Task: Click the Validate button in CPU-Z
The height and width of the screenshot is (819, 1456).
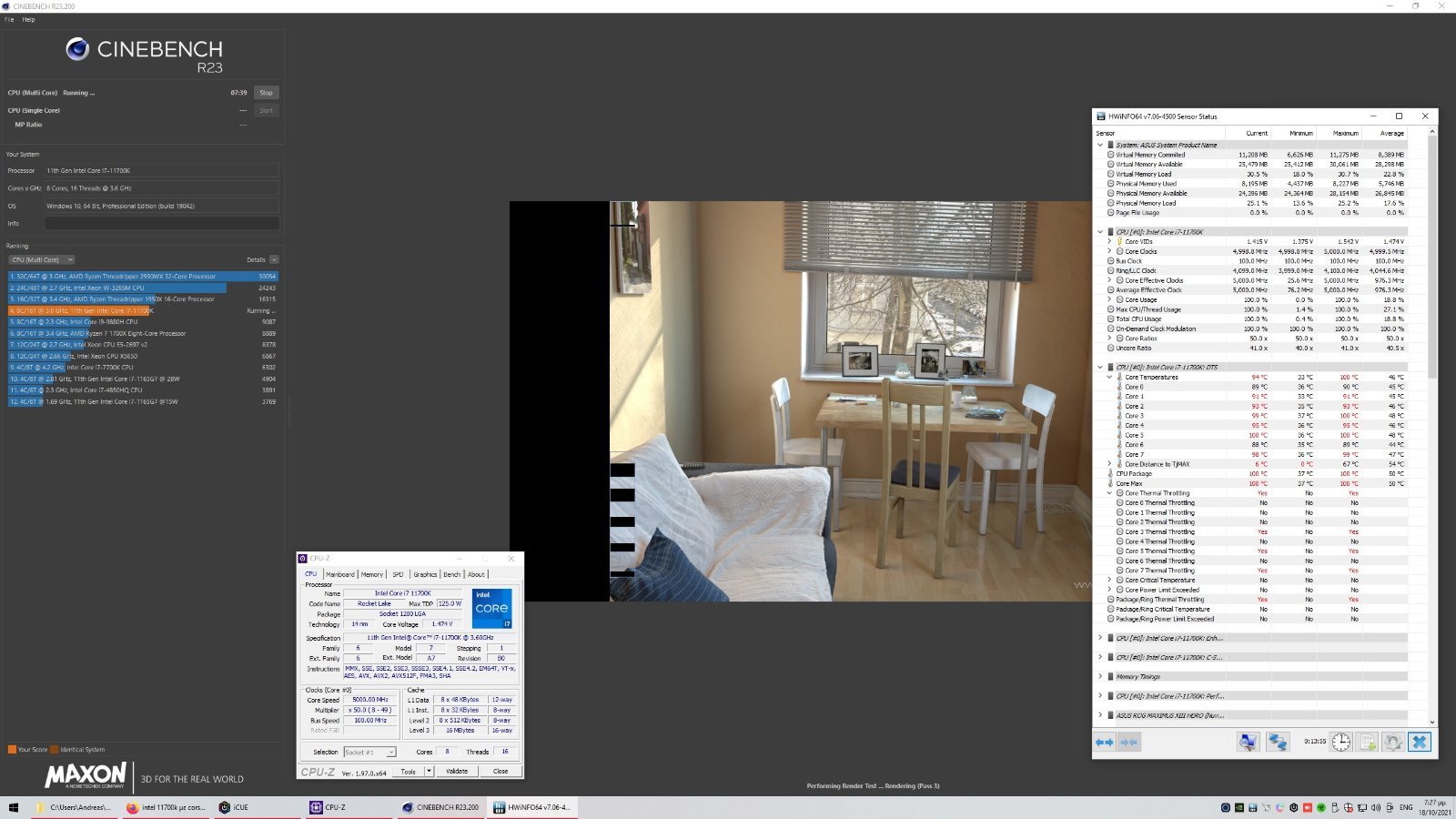Action: pos(457,772)
